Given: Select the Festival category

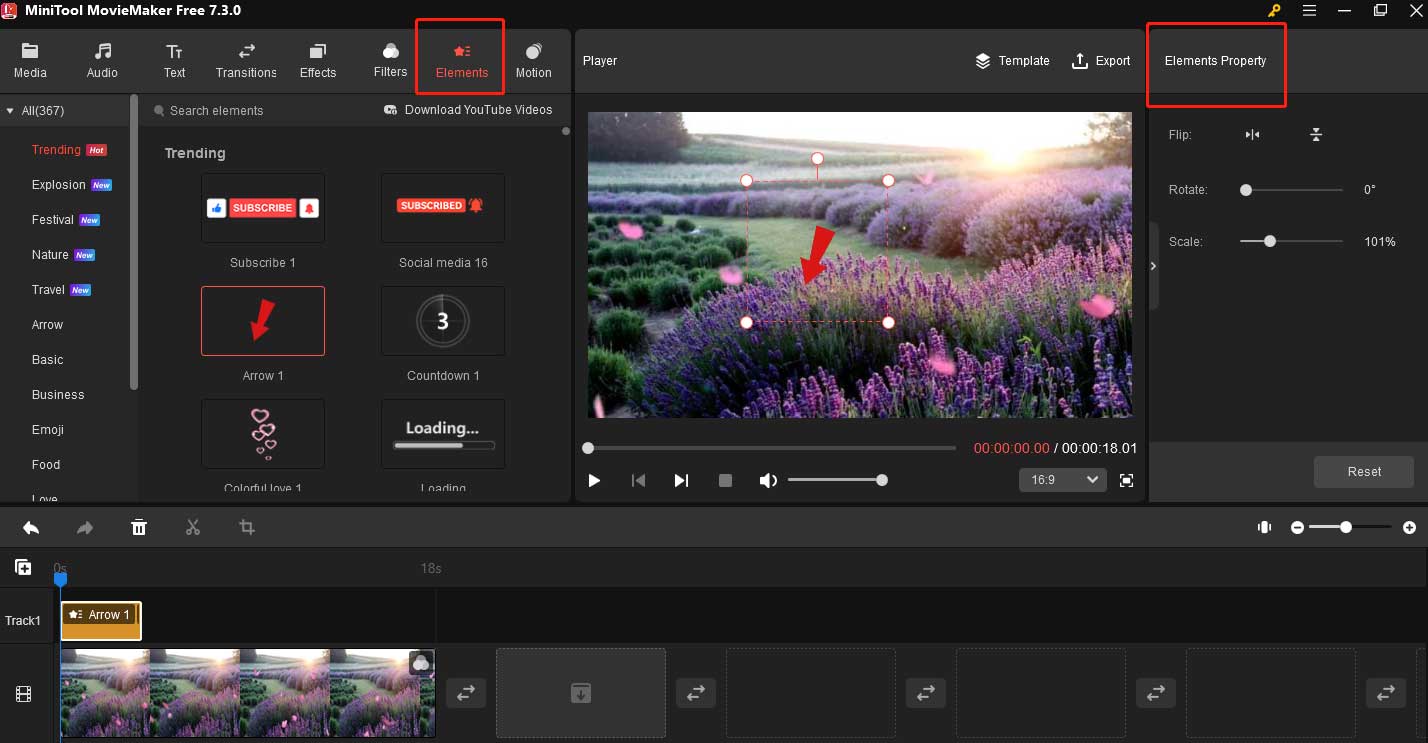Looking at the screenshot, I should (x=53, y=220).
